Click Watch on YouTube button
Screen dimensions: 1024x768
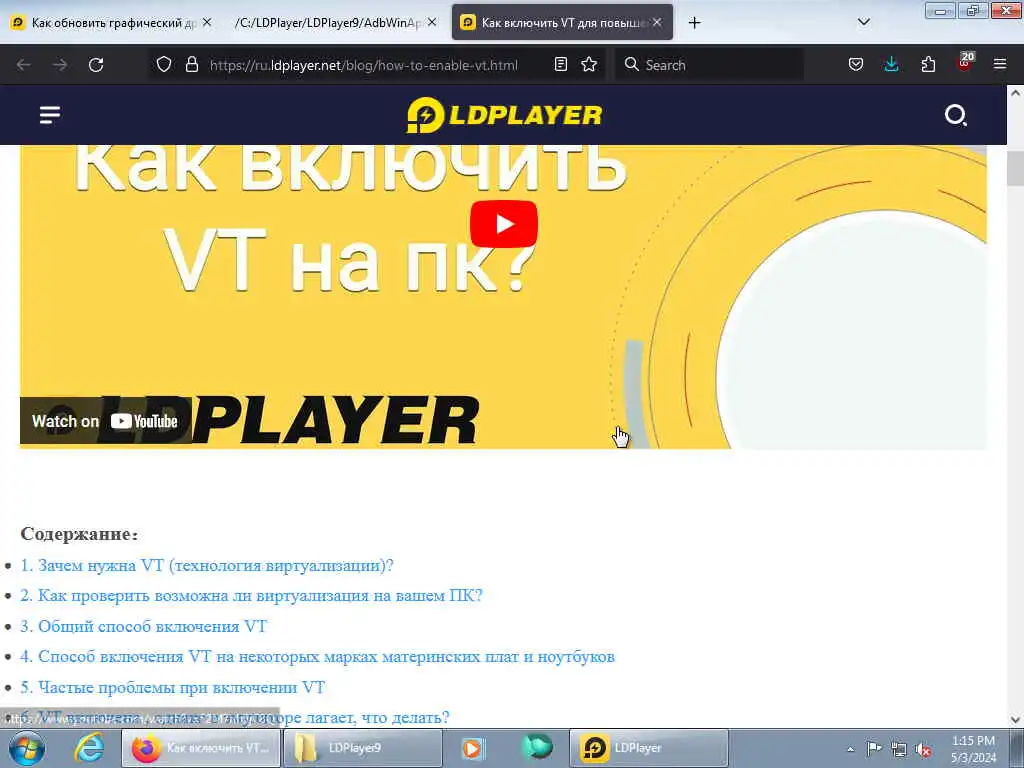[x=105, y=421]
